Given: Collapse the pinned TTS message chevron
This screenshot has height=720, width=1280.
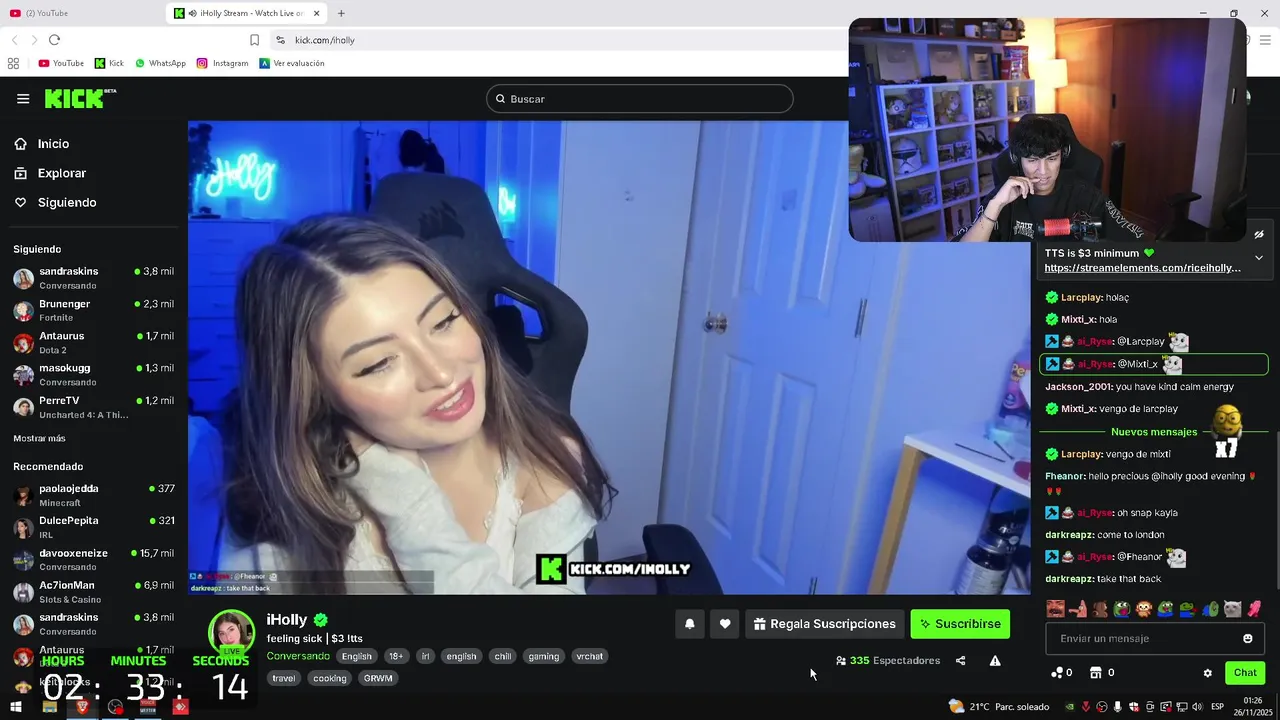Looking at the screenshot, I should coord(1259,258).
